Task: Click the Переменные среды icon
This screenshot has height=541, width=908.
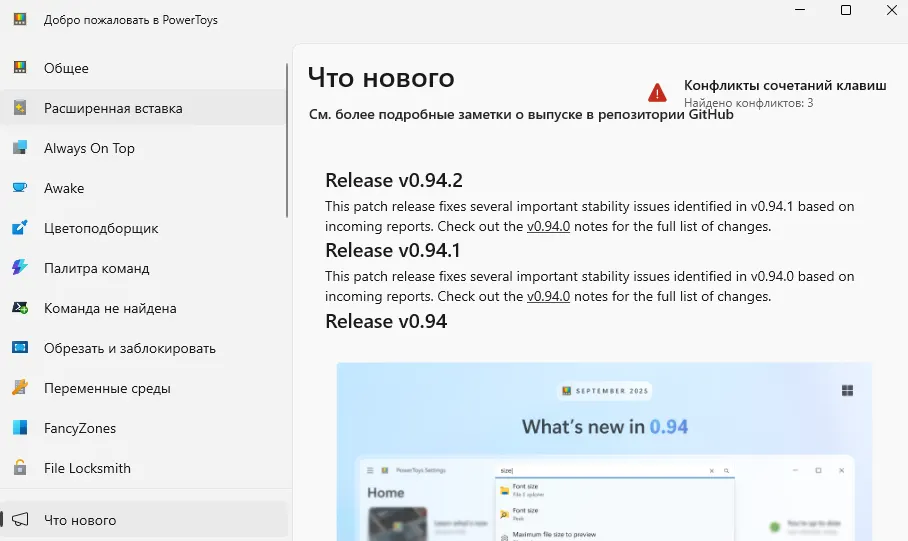Action: [19, 388]
